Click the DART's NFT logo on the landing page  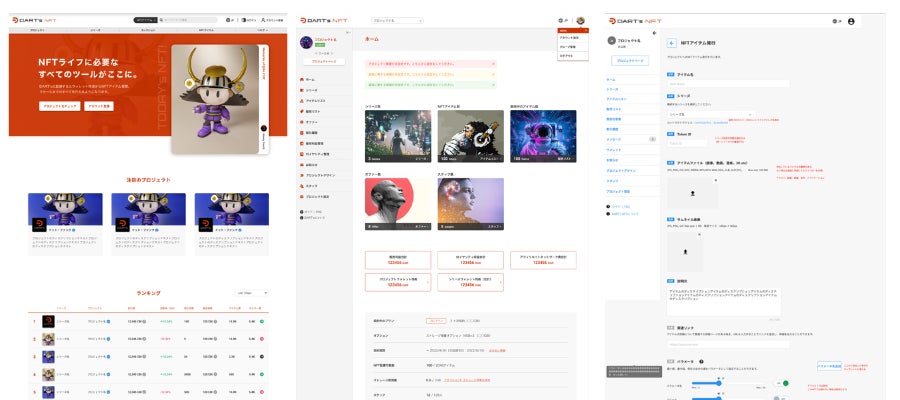[34, 20]
